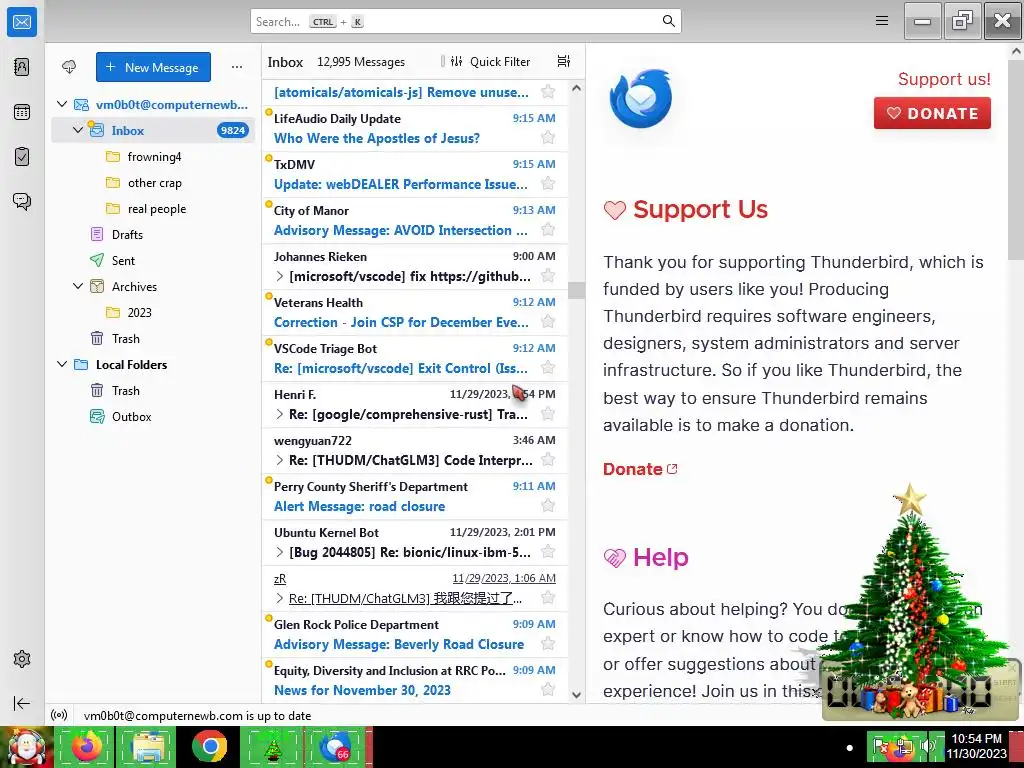The height and width of the screenshot is (768, 1024).
Task: Open the Sent folder
Action: click(153, 261)
